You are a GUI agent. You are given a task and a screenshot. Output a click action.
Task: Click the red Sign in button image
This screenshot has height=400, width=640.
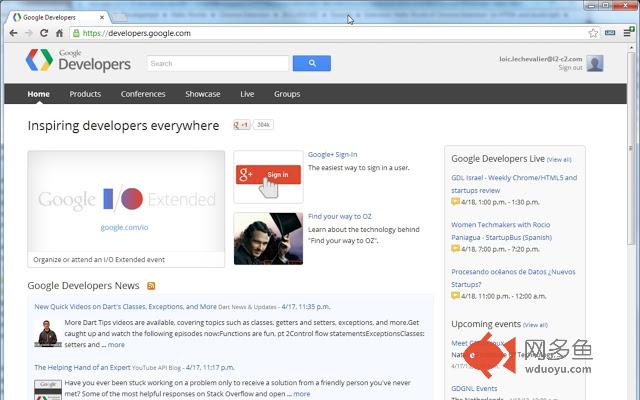tap(268, 175)
